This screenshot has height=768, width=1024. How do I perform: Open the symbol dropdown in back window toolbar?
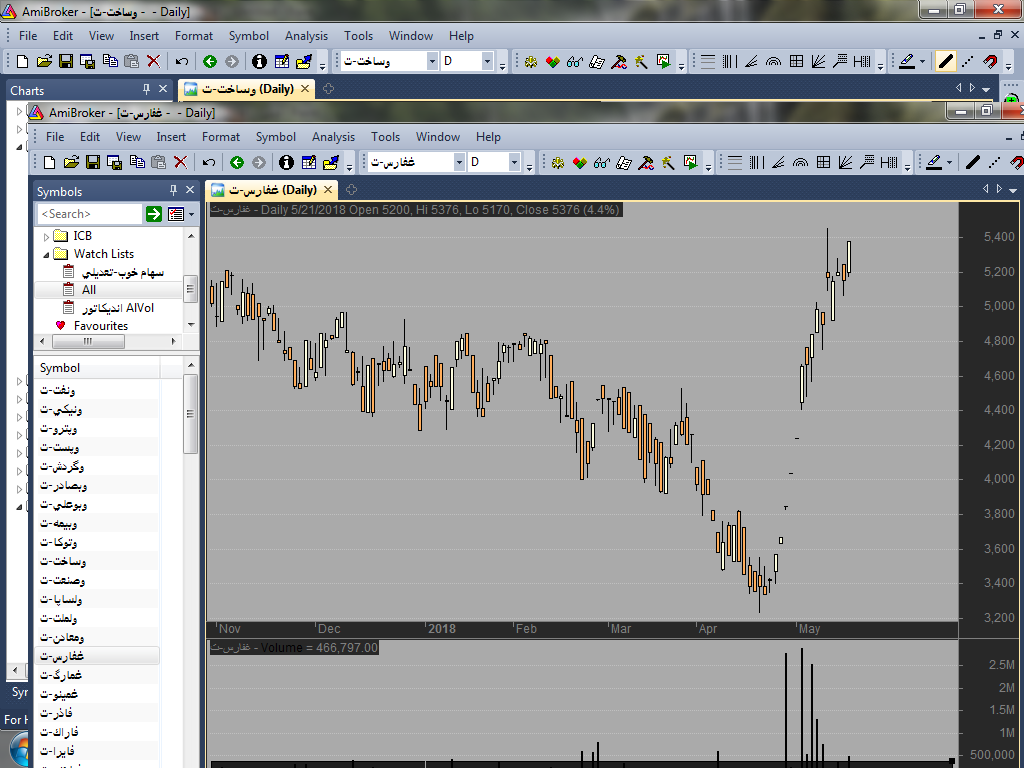tap(432, 61)
